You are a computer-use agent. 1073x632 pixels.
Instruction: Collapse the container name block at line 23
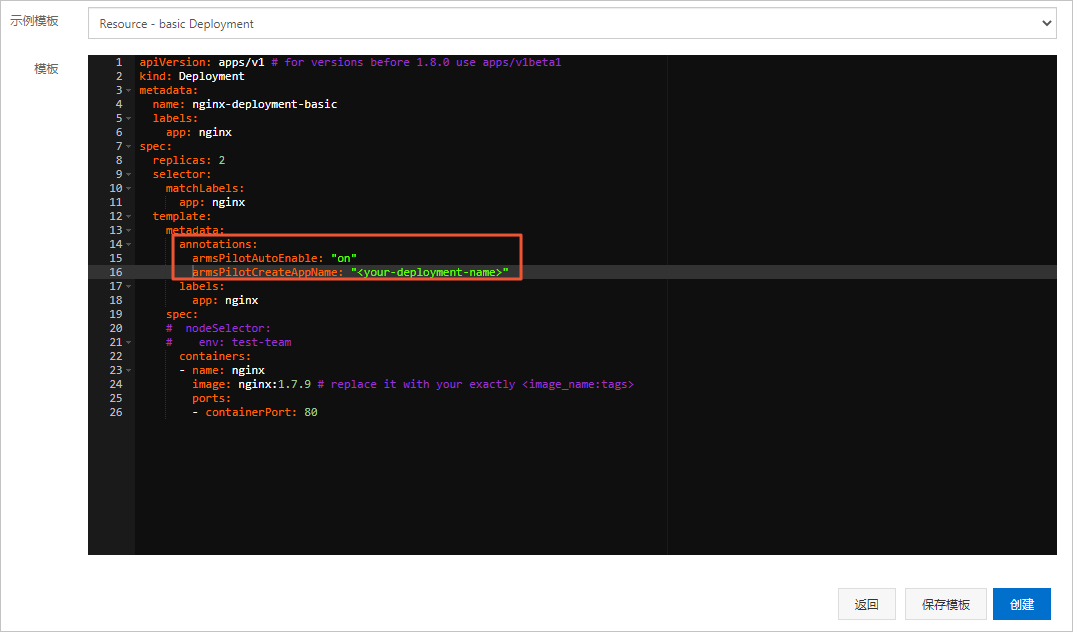[x=129, y=370]
